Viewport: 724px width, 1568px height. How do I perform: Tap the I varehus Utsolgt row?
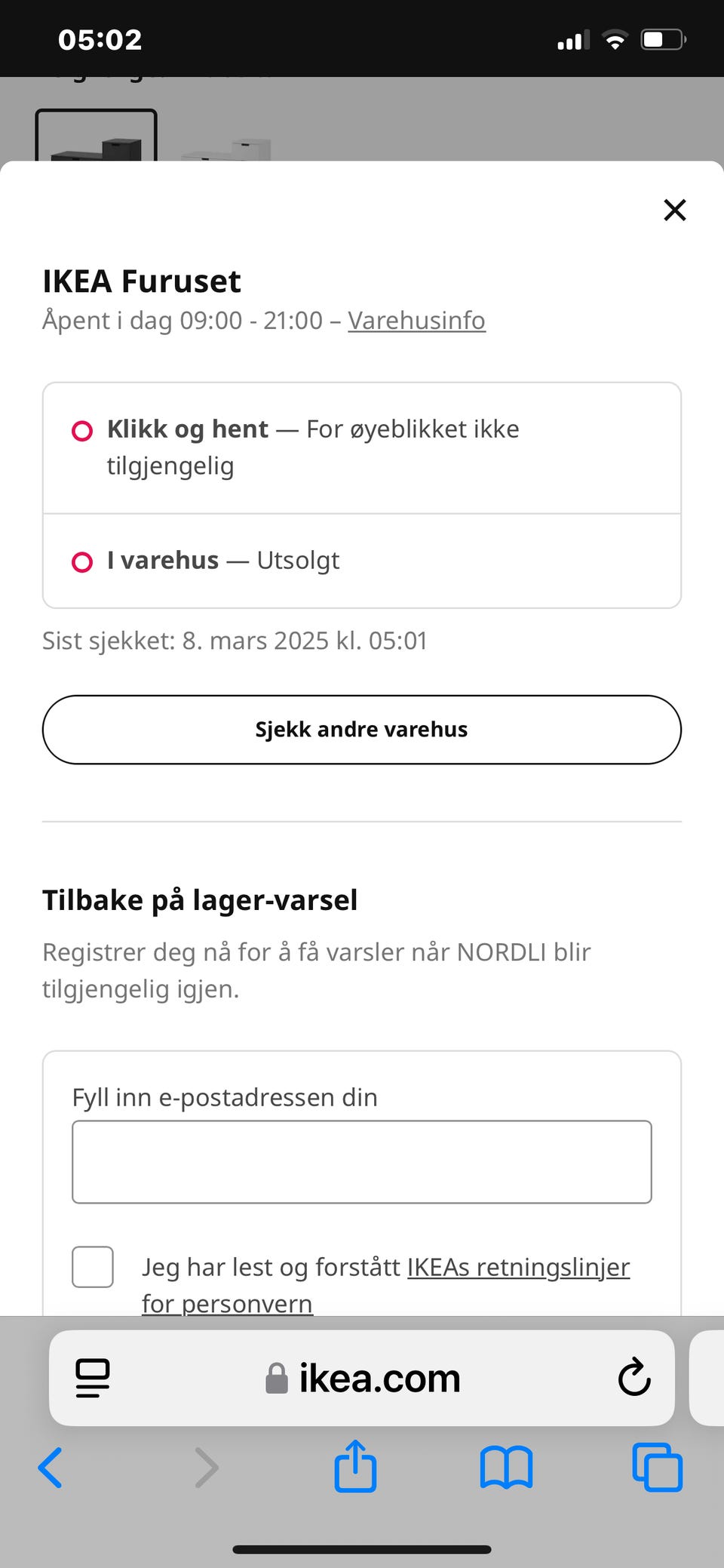click(x=362, y=561)
